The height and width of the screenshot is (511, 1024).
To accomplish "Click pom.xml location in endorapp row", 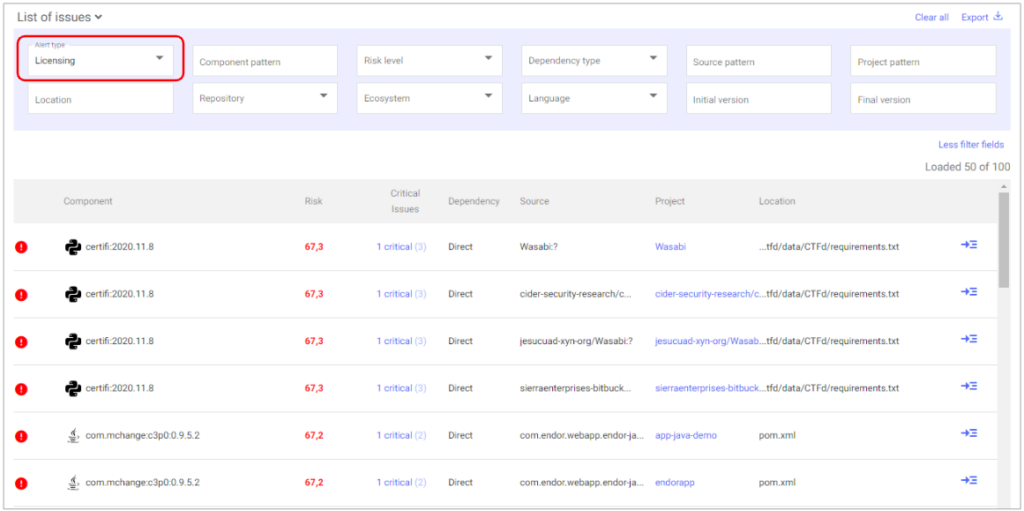I will point(777,482).
